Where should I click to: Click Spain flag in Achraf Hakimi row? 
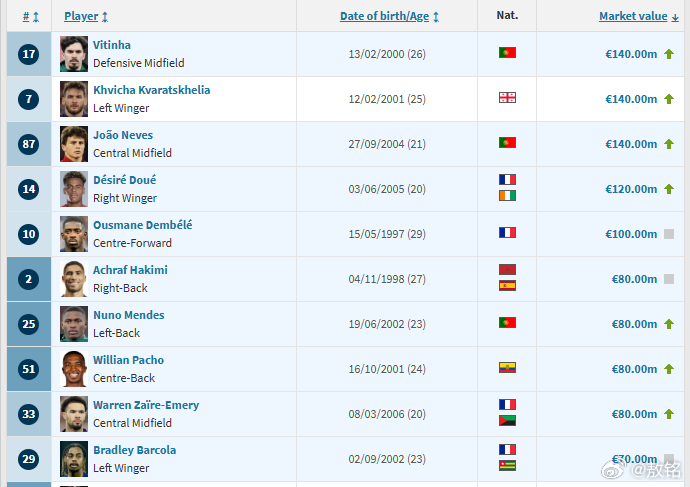point(507,286)
